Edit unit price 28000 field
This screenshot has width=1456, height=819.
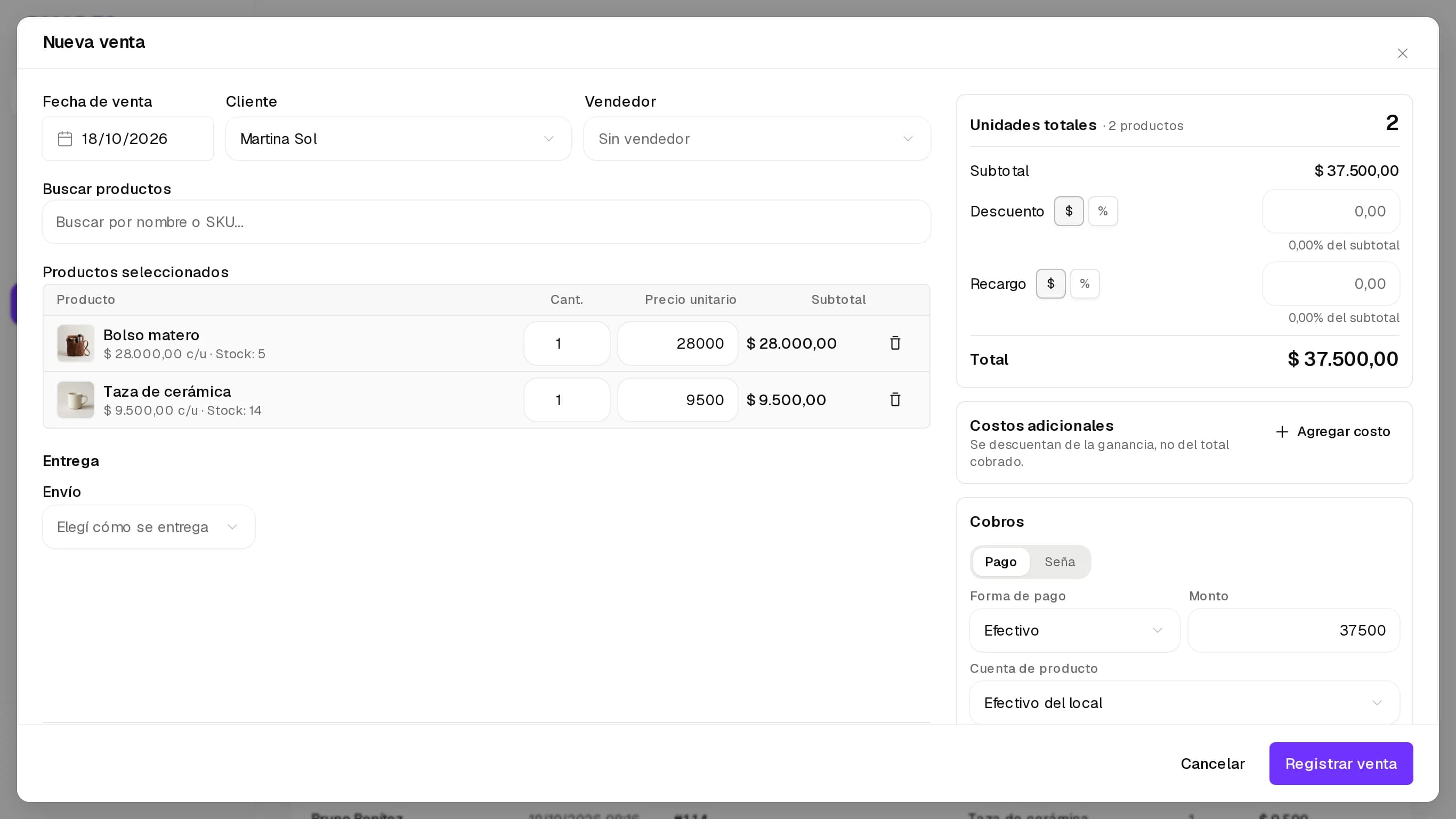[677, 343]
